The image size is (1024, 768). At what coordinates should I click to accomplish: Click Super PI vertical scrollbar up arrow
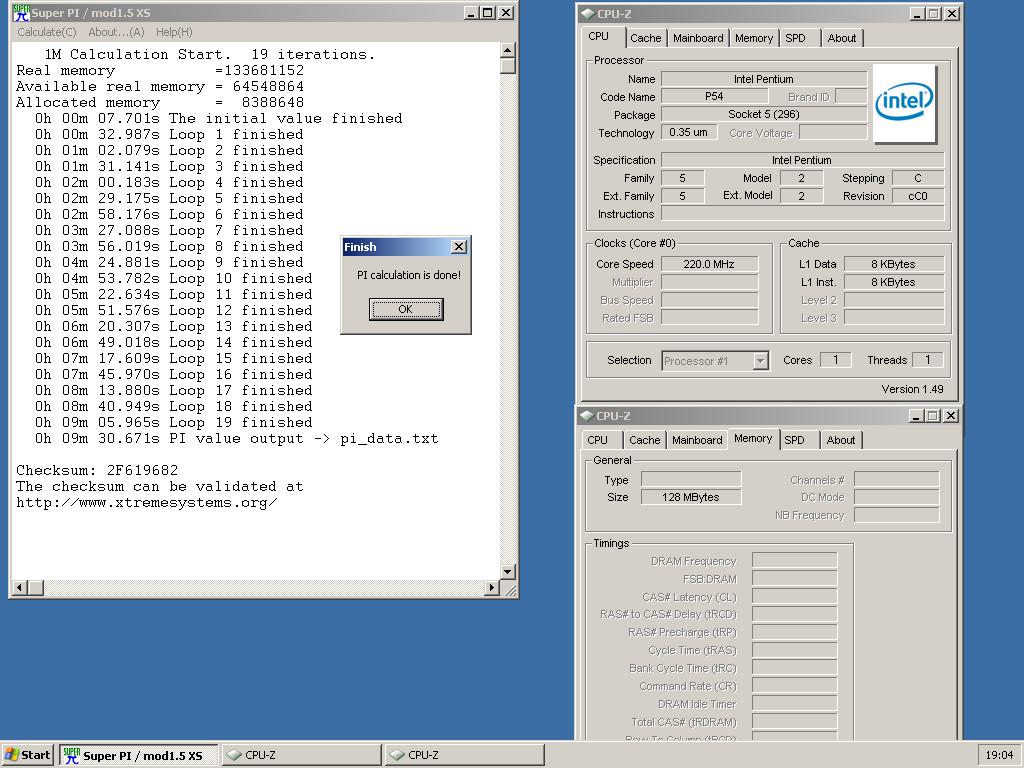[x=508, y=50]
